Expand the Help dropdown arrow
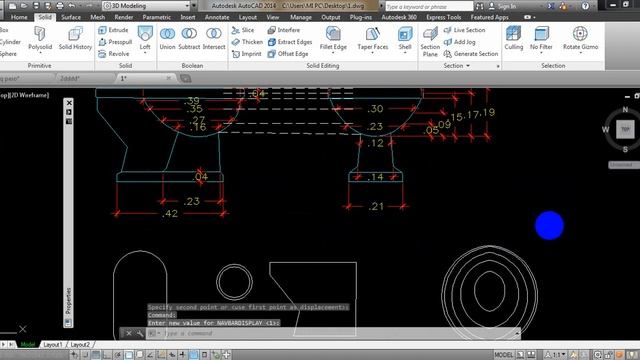This screenshot has height=360, width=640. pos(594,6)
